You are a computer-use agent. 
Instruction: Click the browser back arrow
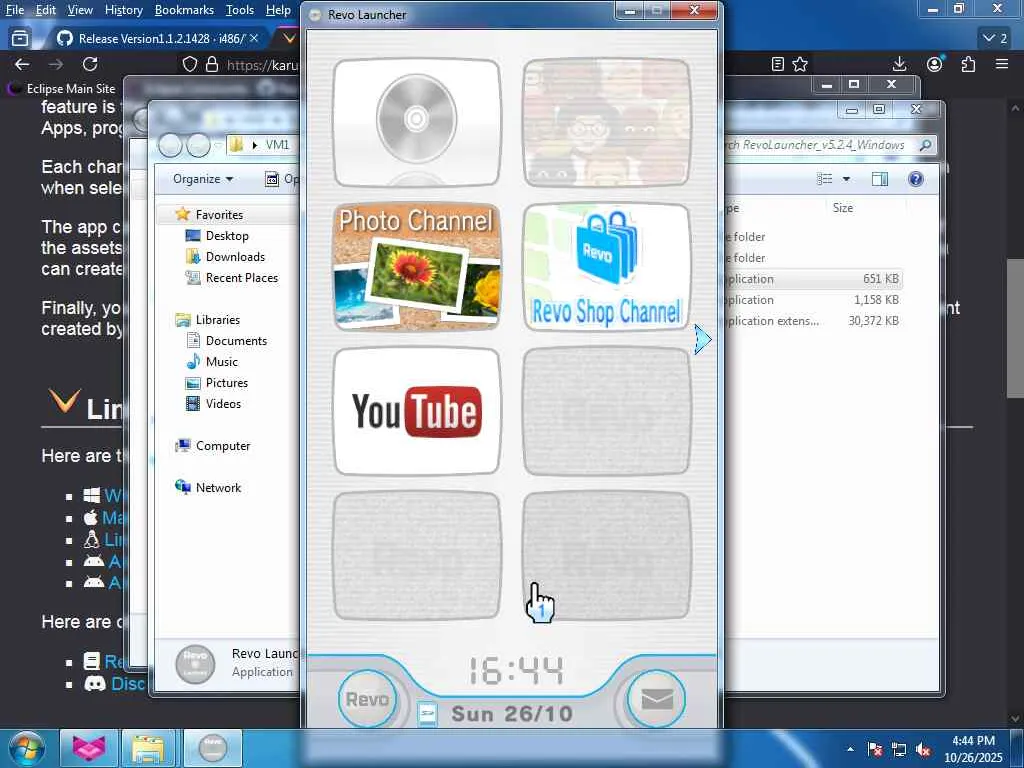22,64
